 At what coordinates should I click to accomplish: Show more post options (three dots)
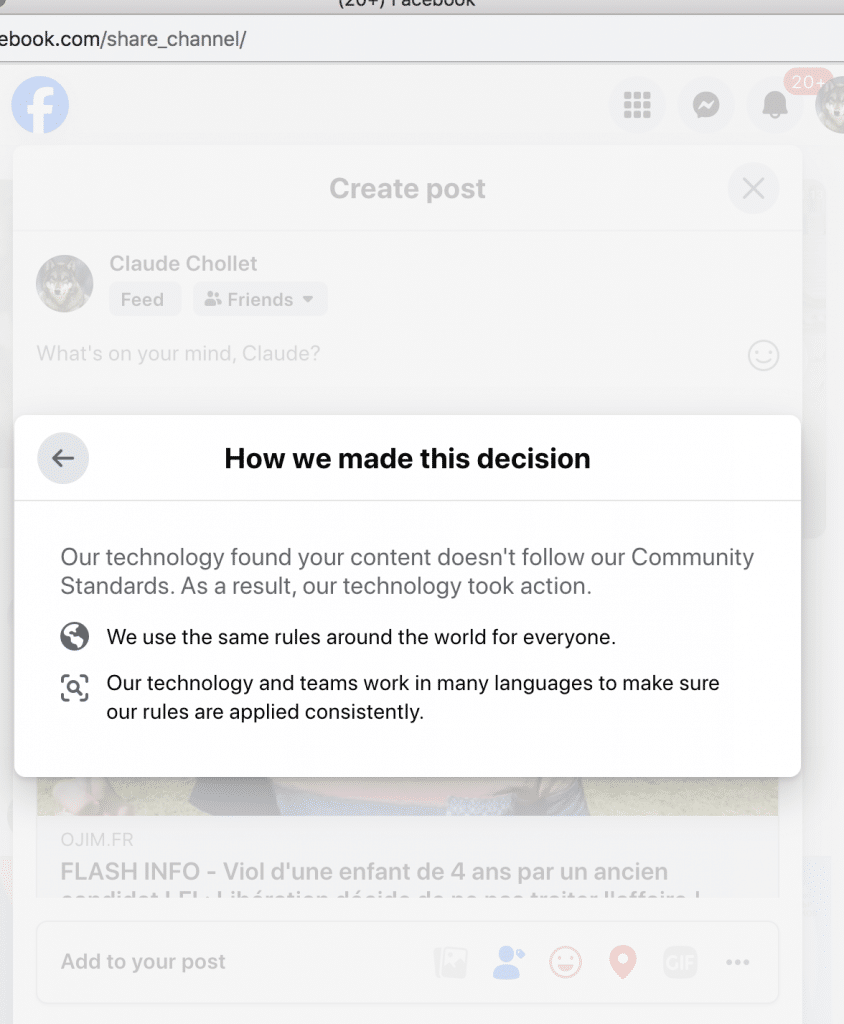point(738,963)
